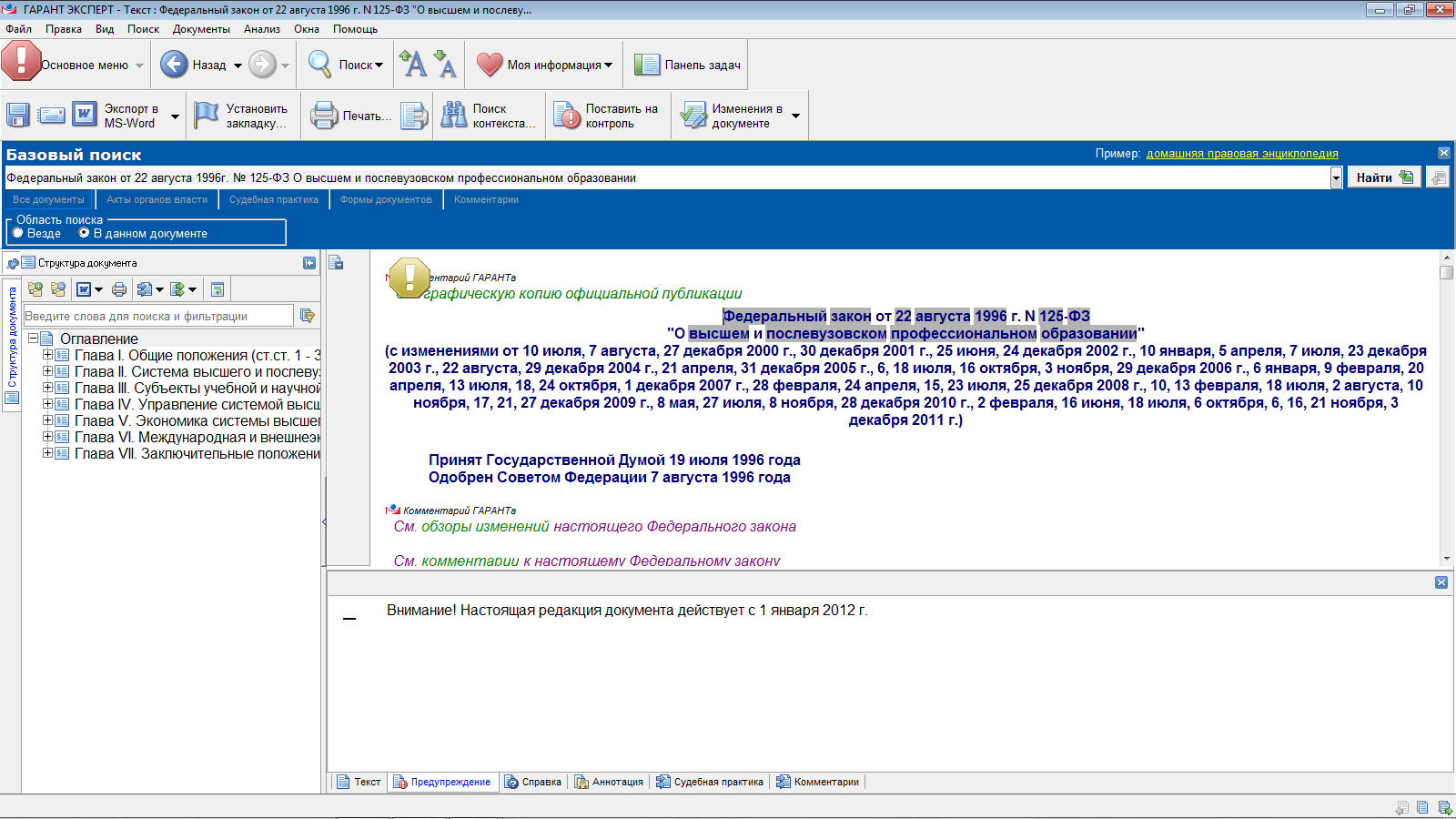The height and width of the screenshot is (819, 1456).
Task: Close the lower Предупреждение pane
Action: click(1441, 582)
